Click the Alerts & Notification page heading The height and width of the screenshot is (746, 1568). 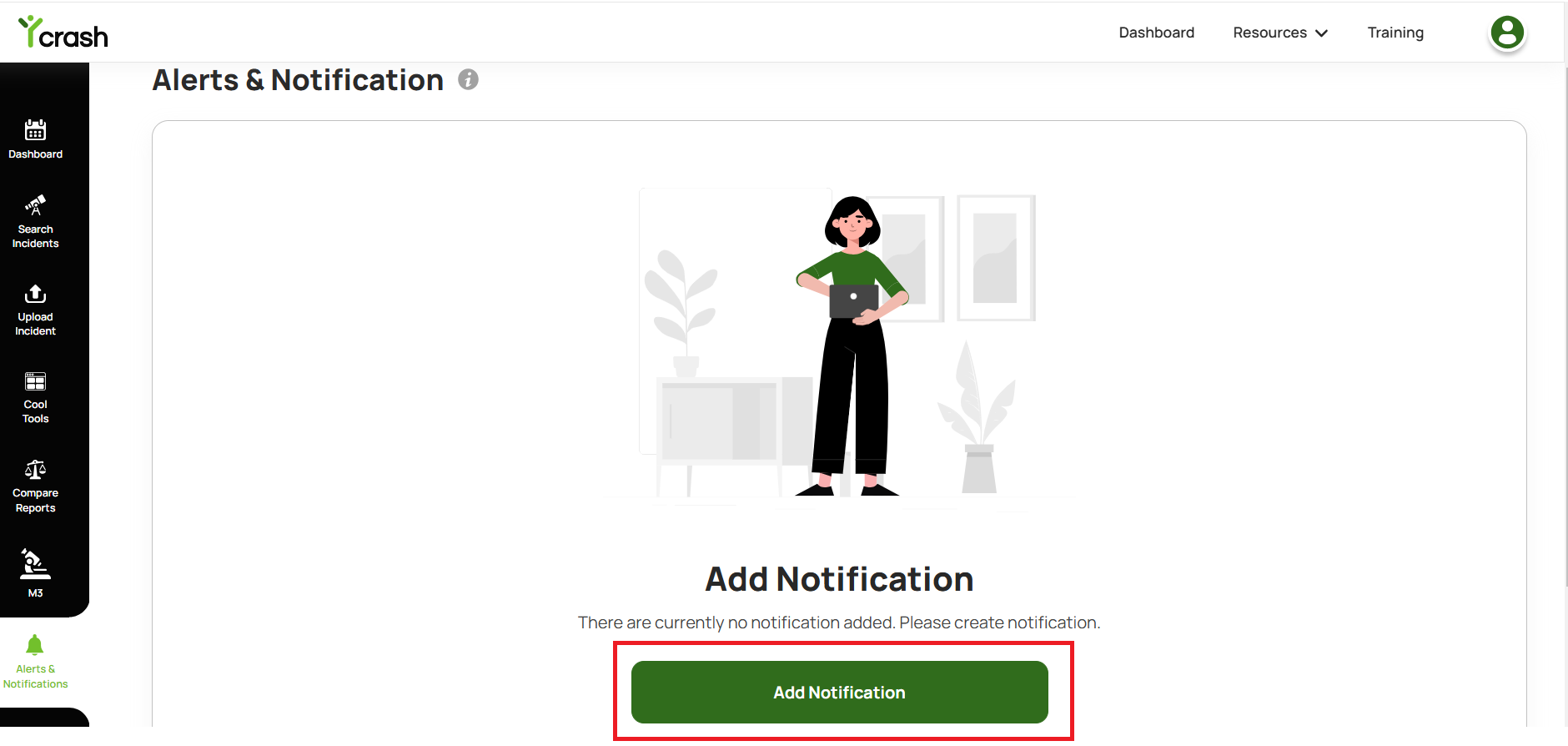pyautogui.click(x=298, y=80)
